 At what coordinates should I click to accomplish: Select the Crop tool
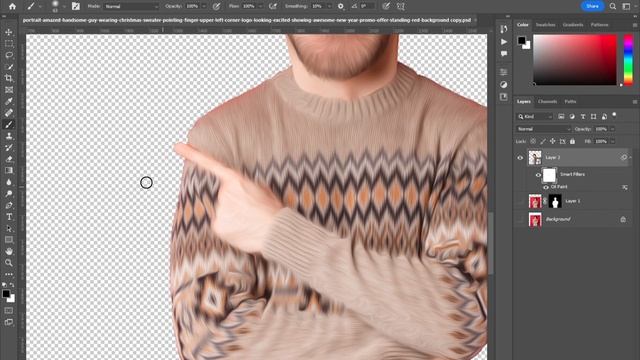(x=9, y=78)
